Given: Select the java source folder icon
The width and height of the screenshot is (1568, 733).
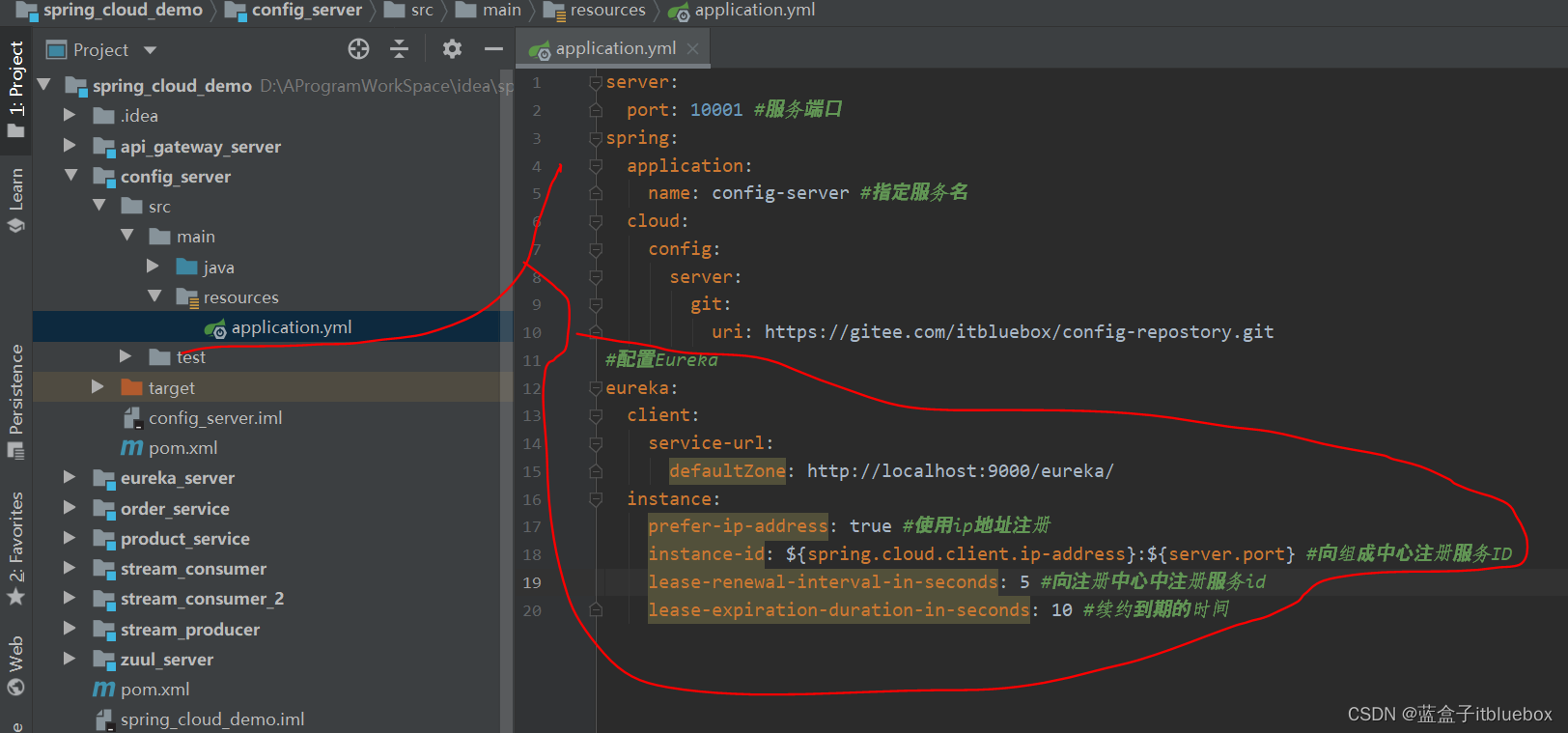Looking at the screenshot, I should pos(187,267).
